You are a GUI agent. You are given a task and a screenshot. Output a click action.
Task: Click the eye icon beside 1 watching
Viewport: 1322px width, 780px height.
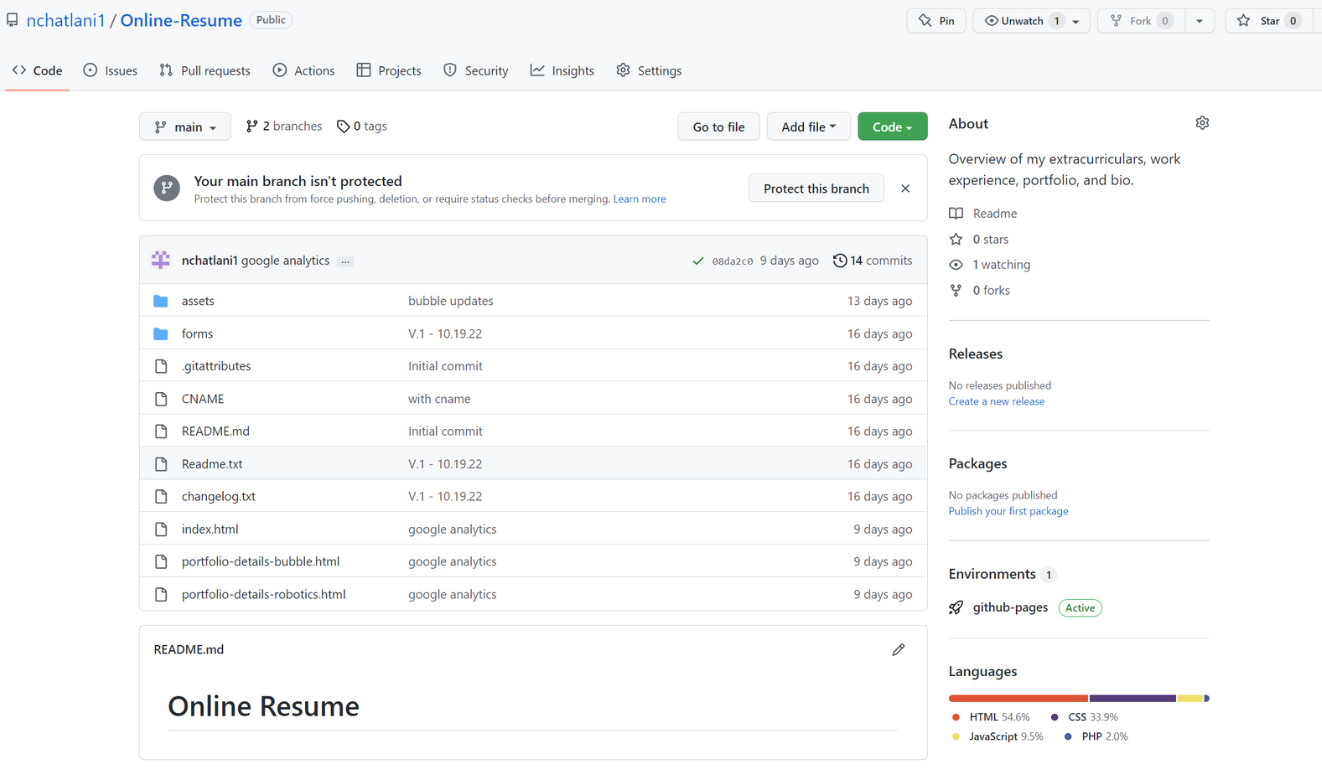pyautogui.click(x=956, y=265)
